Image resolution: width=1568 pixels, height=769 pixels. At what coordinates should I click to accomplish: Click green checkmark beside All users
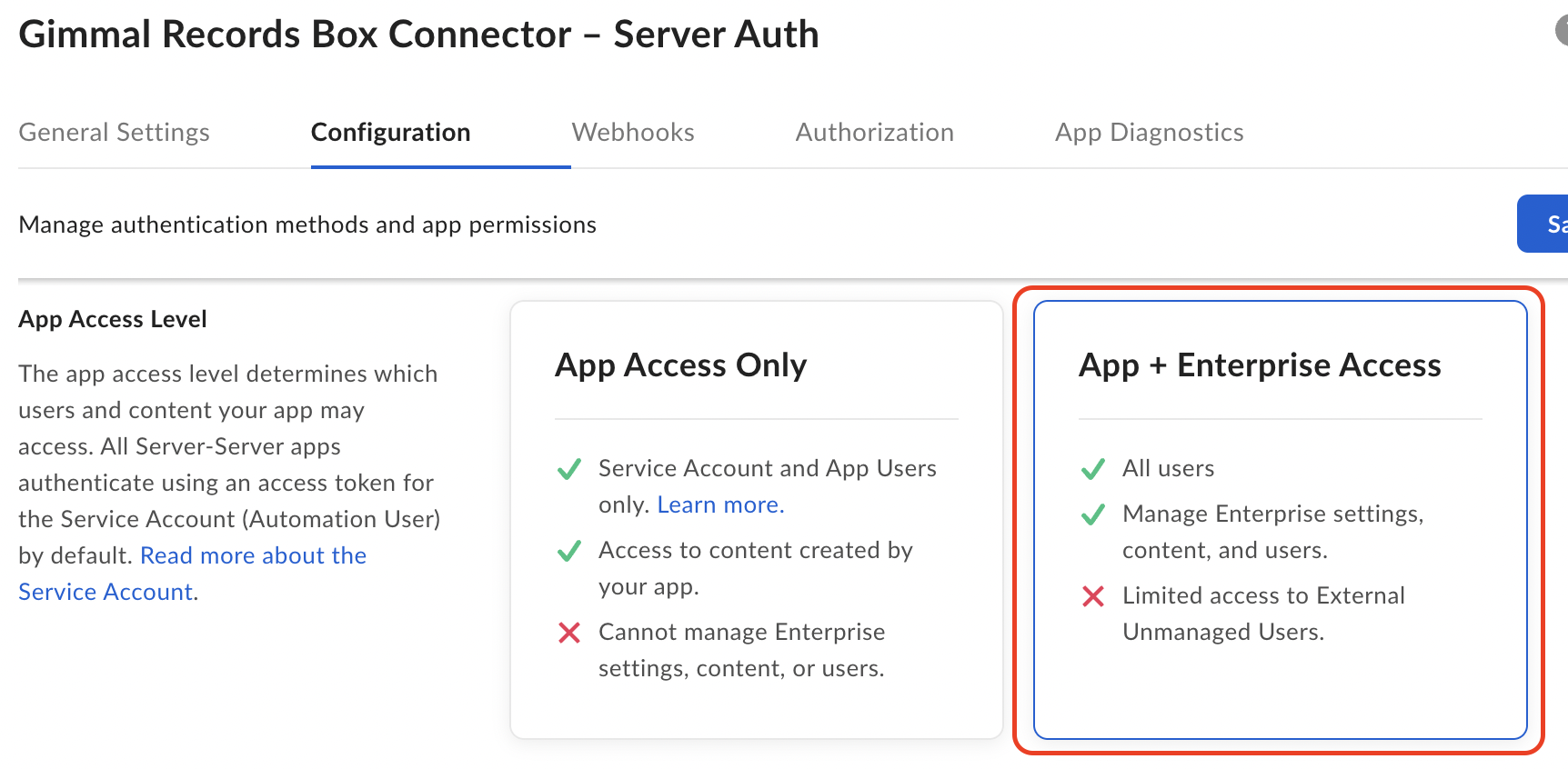[x=1093, y=469]
